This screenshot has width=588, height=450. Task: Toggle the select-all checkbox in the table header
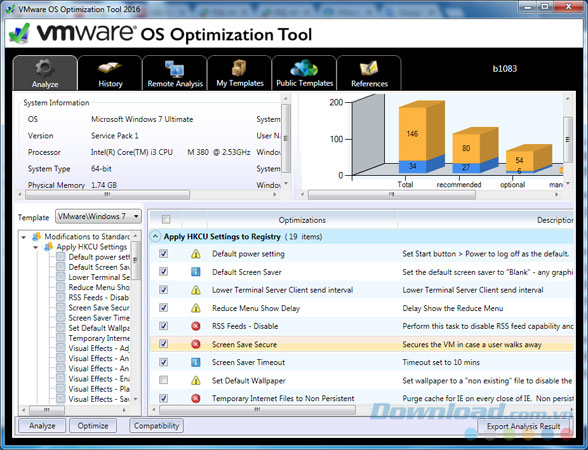click(166, 219)
